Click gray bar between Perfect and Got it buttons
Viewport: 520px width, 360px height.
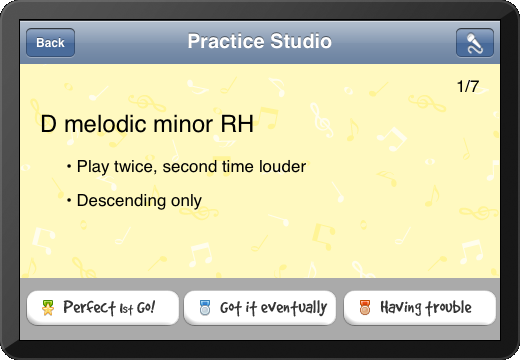click(181, 308)
